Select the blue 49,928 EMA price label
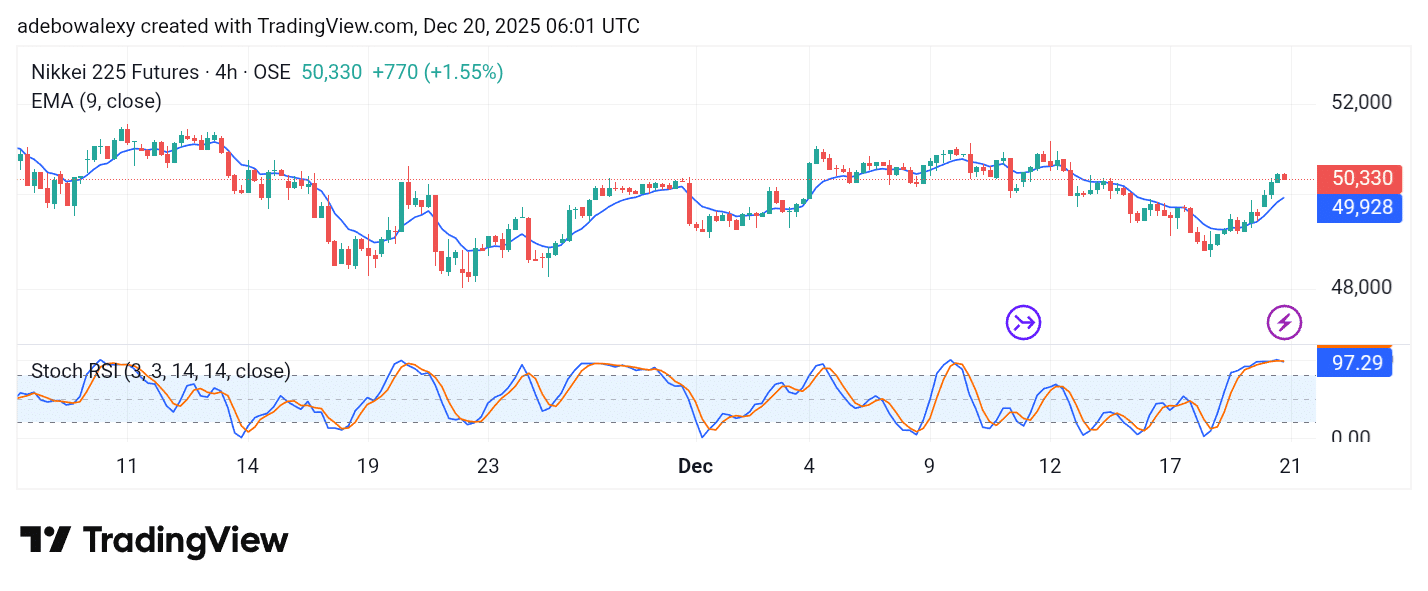Screen dimensions: 1428x591 tap(1359, 207)
